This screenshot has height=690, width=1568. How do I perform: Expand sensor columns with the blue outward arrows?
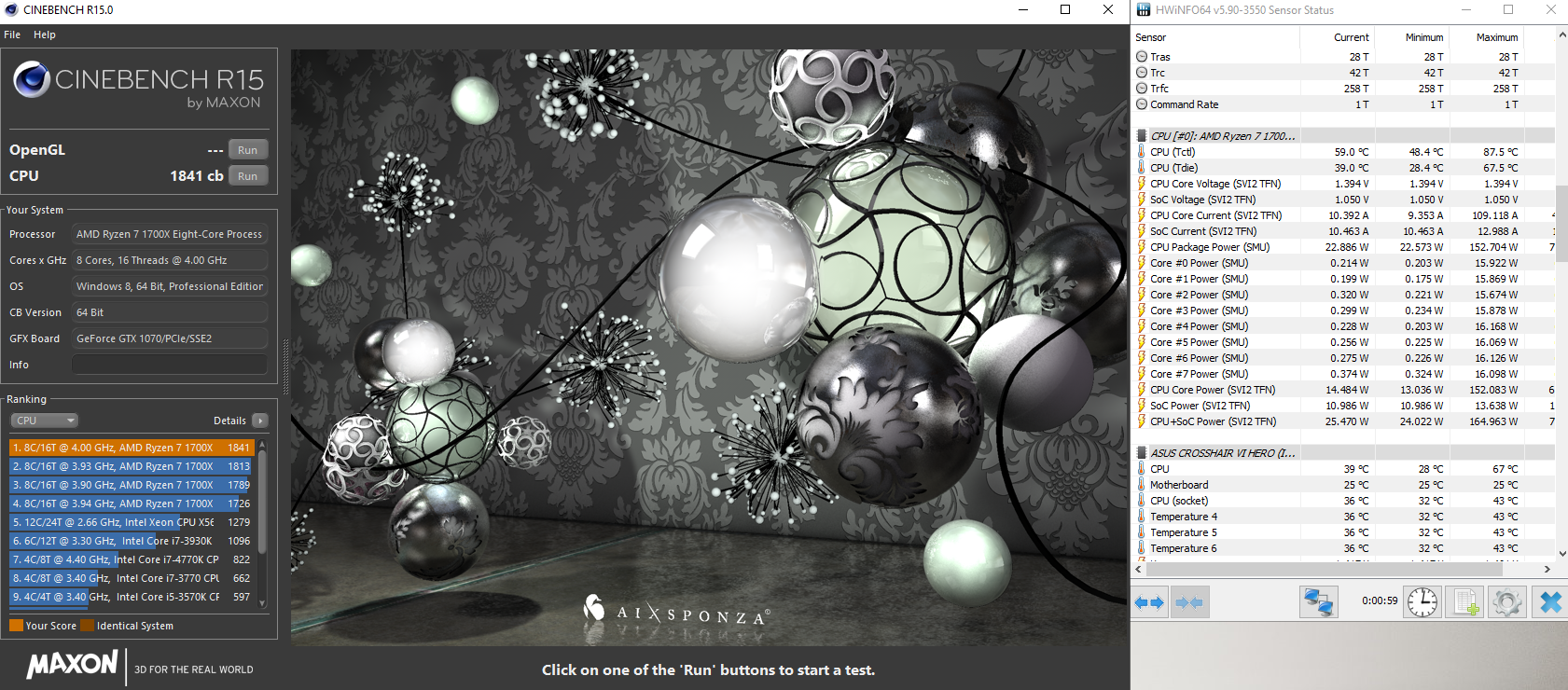tap(1149, 602)
